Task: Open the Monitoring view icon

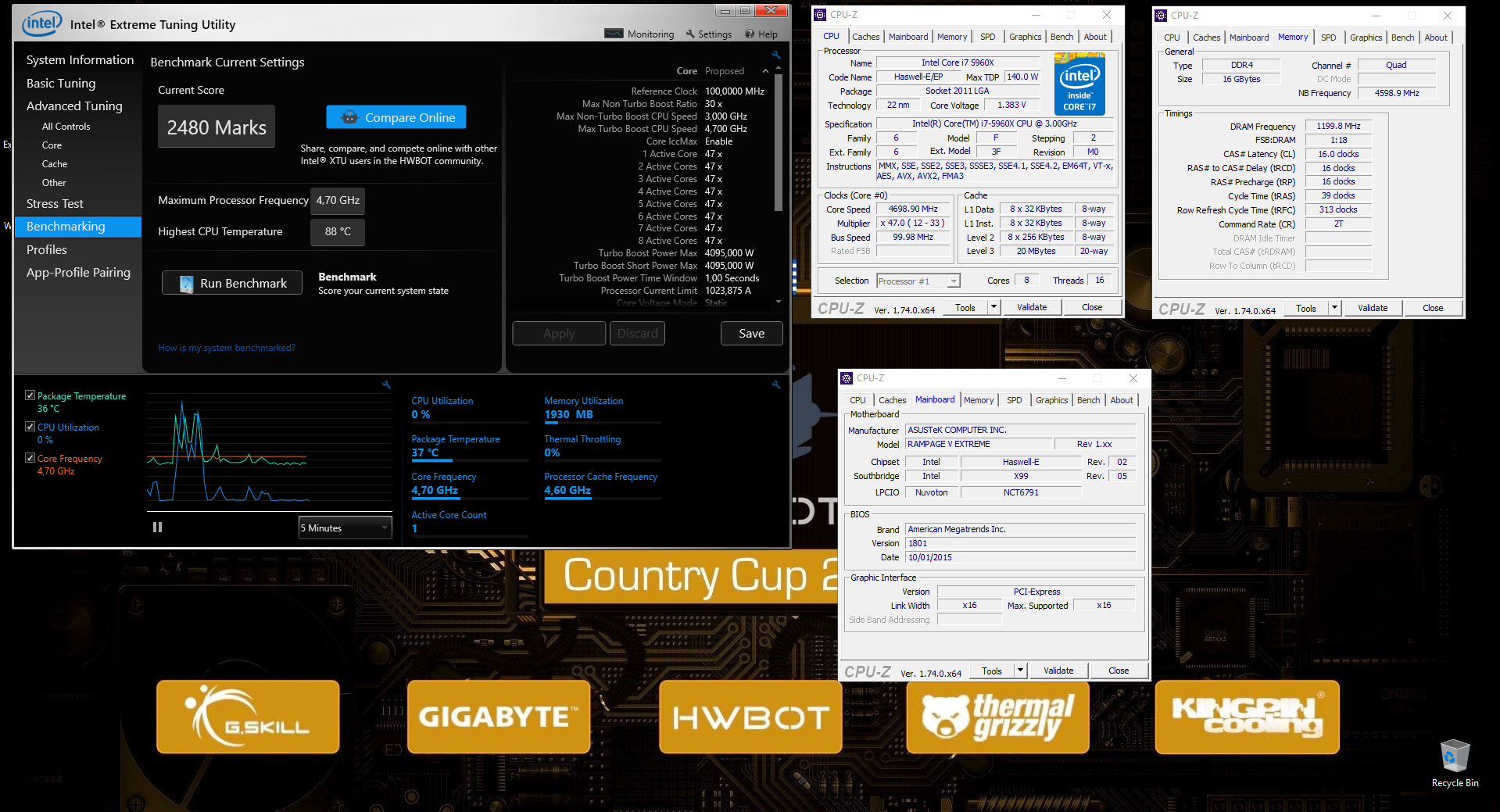Action: coord(614,34)
